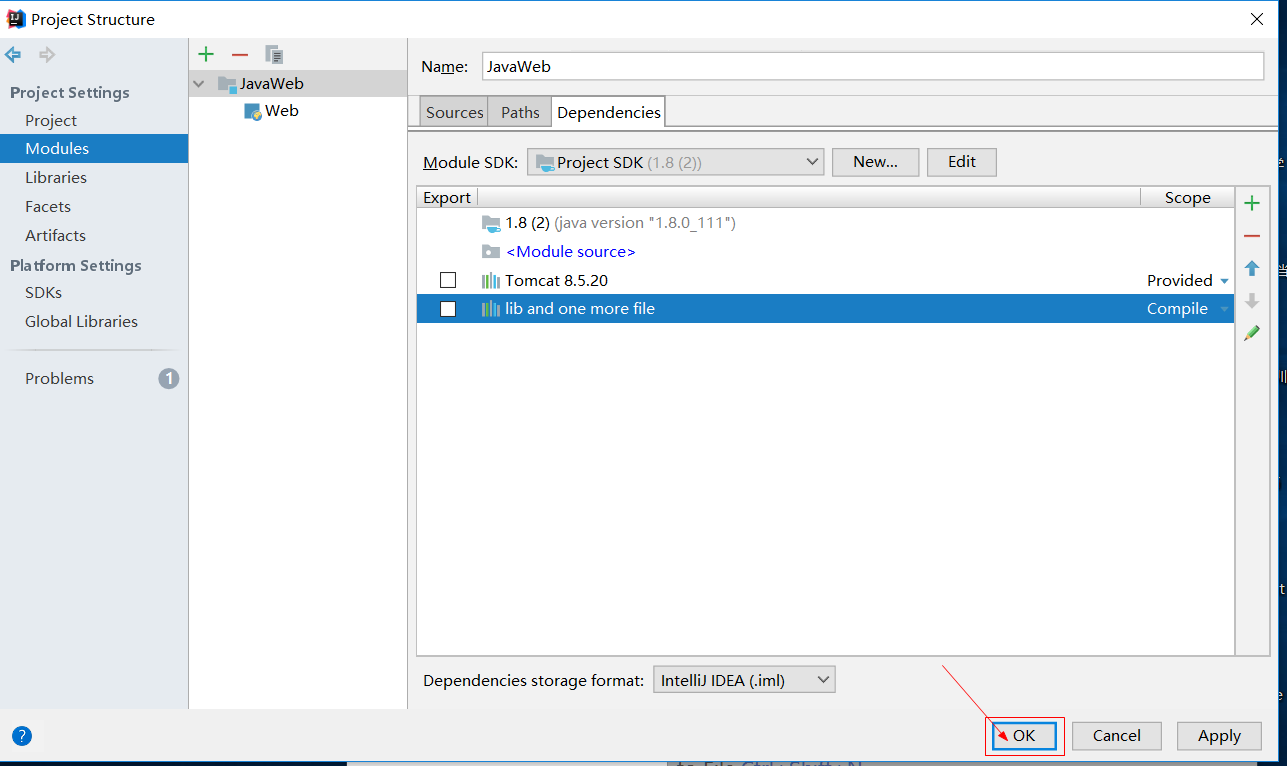The height and width of the screenshot is (766, 1287).
Task: Open Dependencies storage format dropdown
Action: [744, 680]
